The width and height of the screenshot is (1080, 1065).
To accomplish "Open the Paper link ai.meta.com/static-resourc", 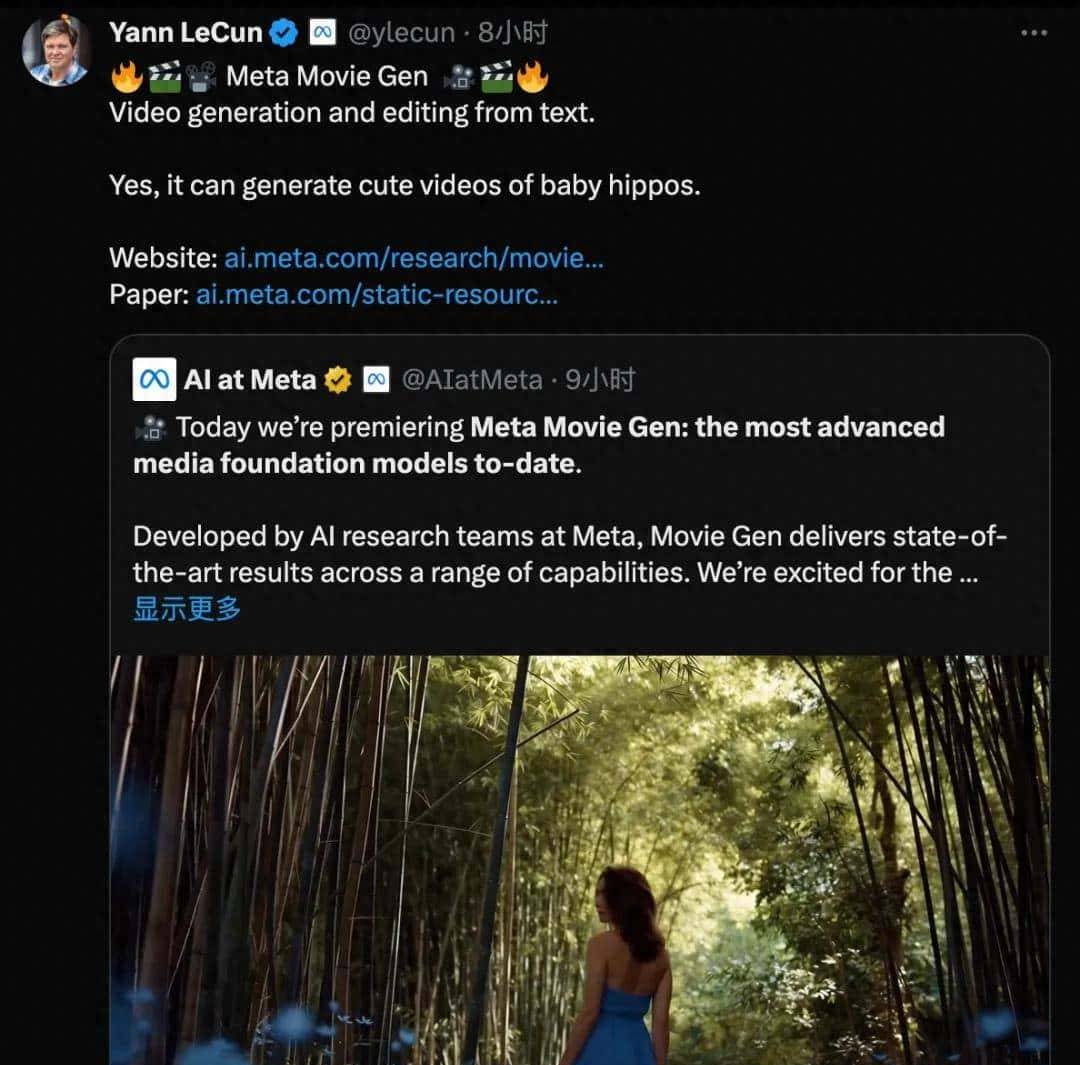I will tap(377, 295).
